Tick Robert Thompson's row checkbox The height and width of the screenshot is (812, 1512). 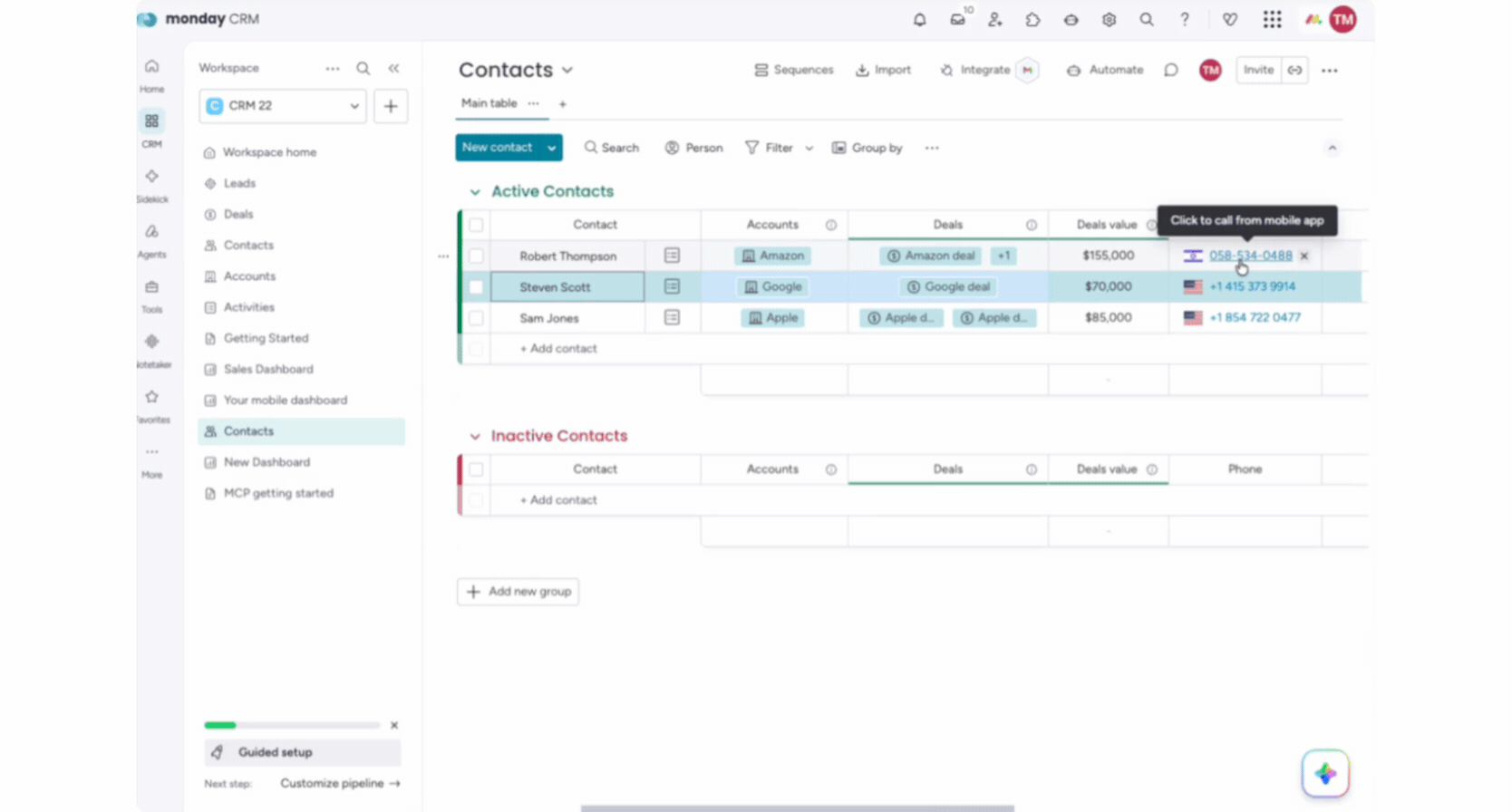tap(476, 256)
